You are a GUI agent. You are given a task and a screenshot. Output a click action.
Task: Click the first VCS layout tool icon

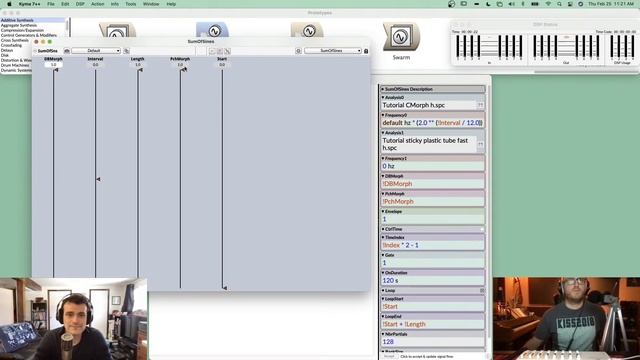click(x=212, y=51)
